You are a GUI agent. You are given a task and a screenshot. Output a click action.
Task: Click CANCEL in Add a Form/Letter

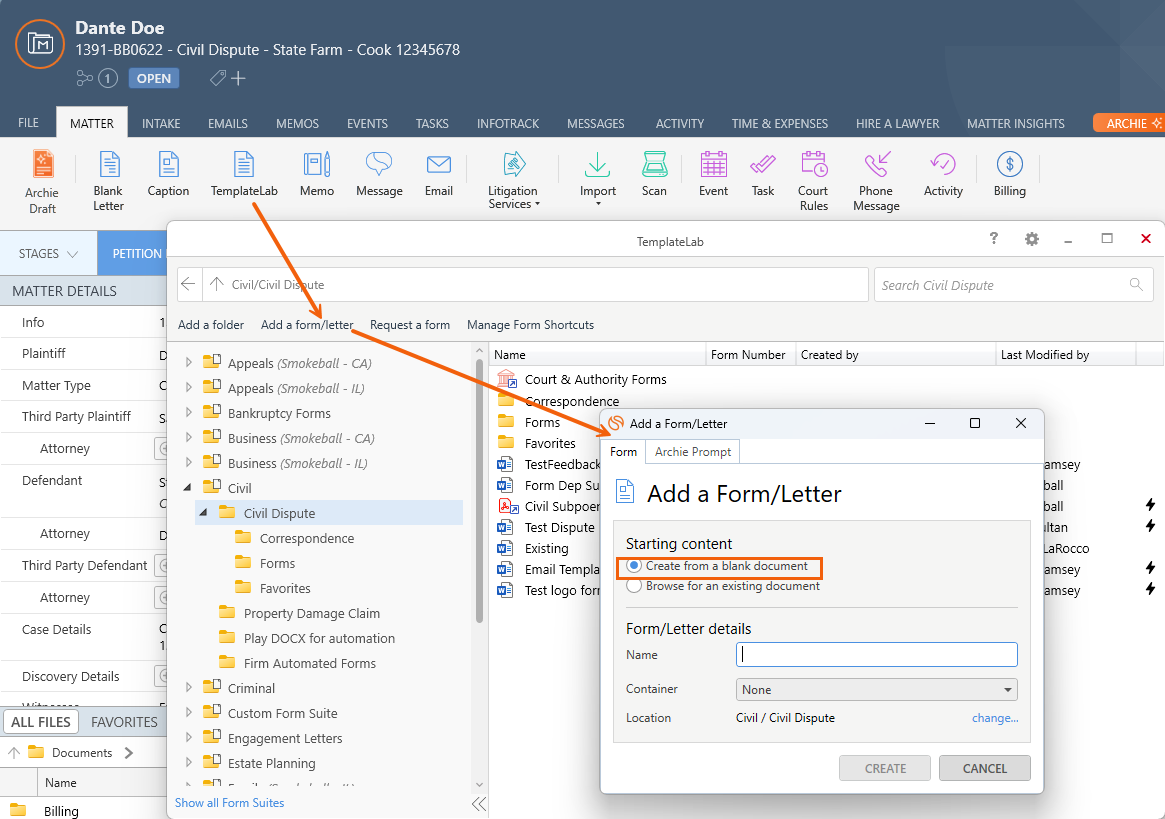984,768
